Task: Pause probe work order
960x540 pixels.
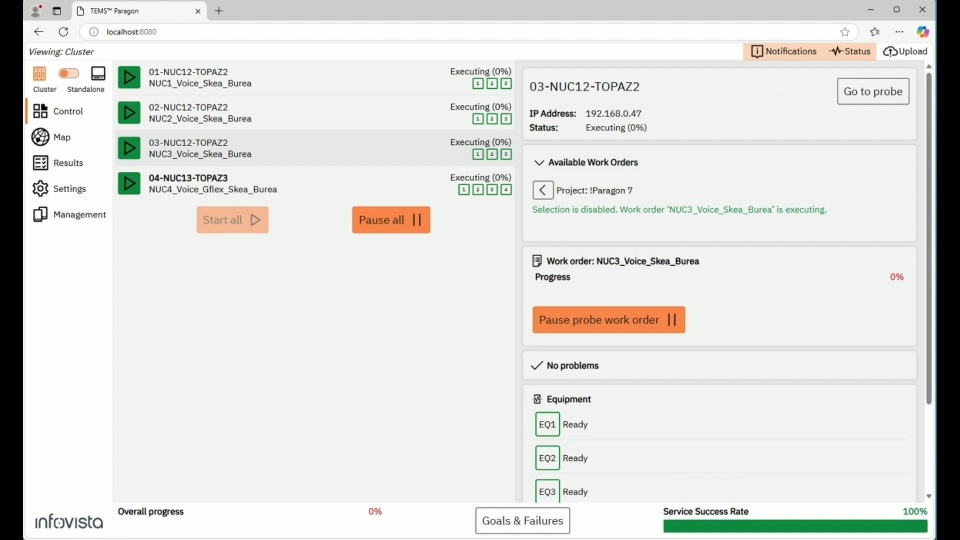Action: (x=609, y=320)
